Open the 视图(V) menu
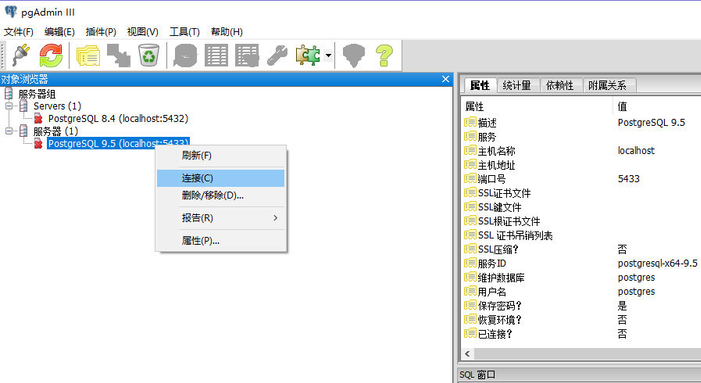The height and width of the screenshot is (383, 701). (143, 32)
